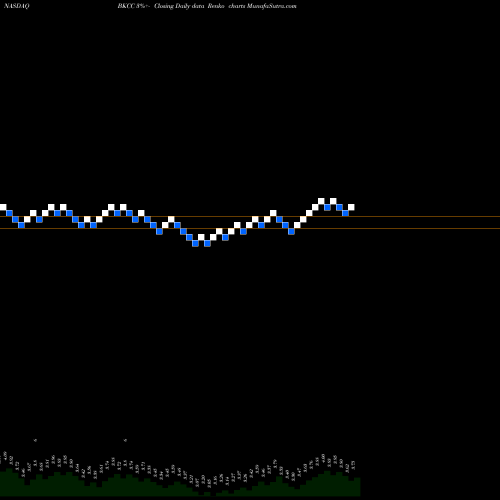Click the rightmost rotated price label
Screen dimensions: 500x500
click(353, 465)
